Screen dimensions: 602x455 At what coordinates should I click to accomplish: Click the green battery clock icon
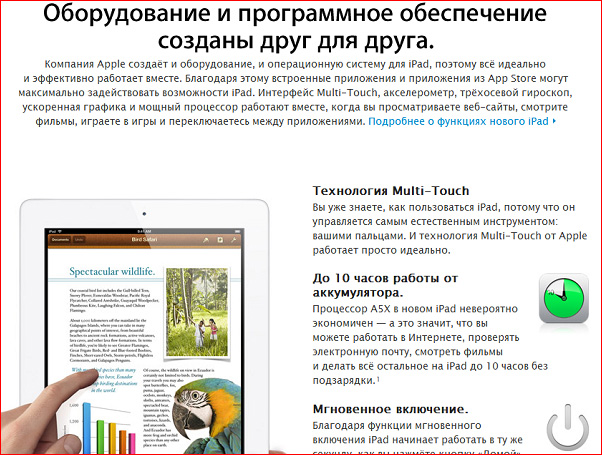tap(564, 298)
